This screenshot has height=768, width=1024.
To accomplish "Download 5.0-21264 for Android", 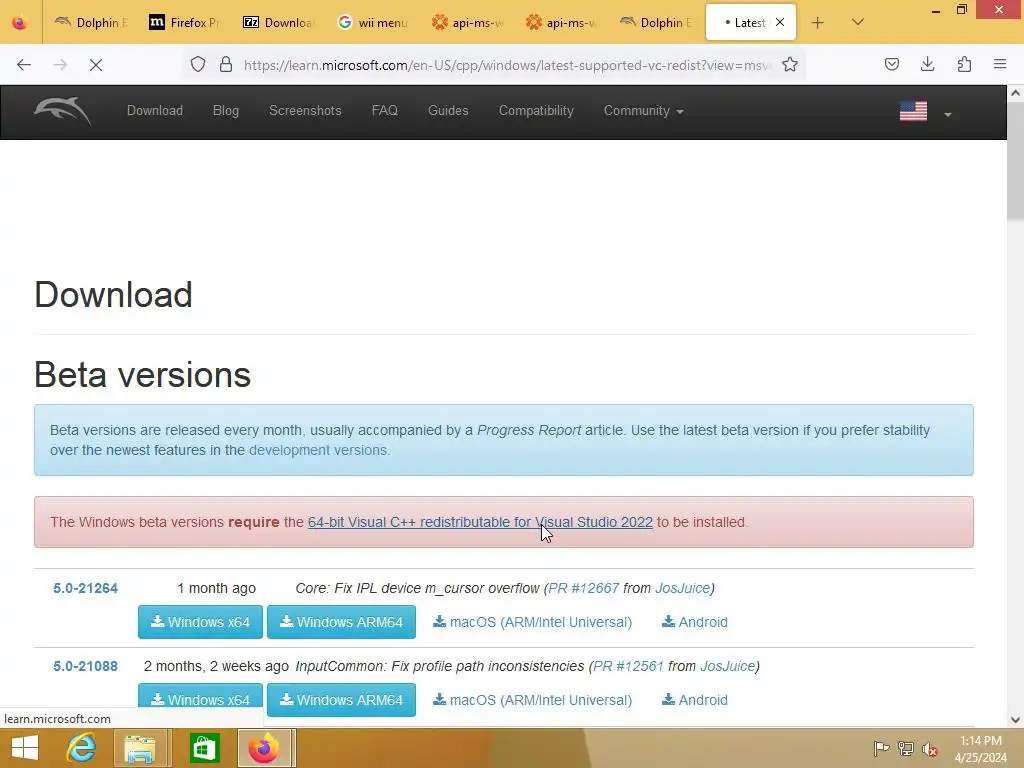I will [x=695, y=622].
